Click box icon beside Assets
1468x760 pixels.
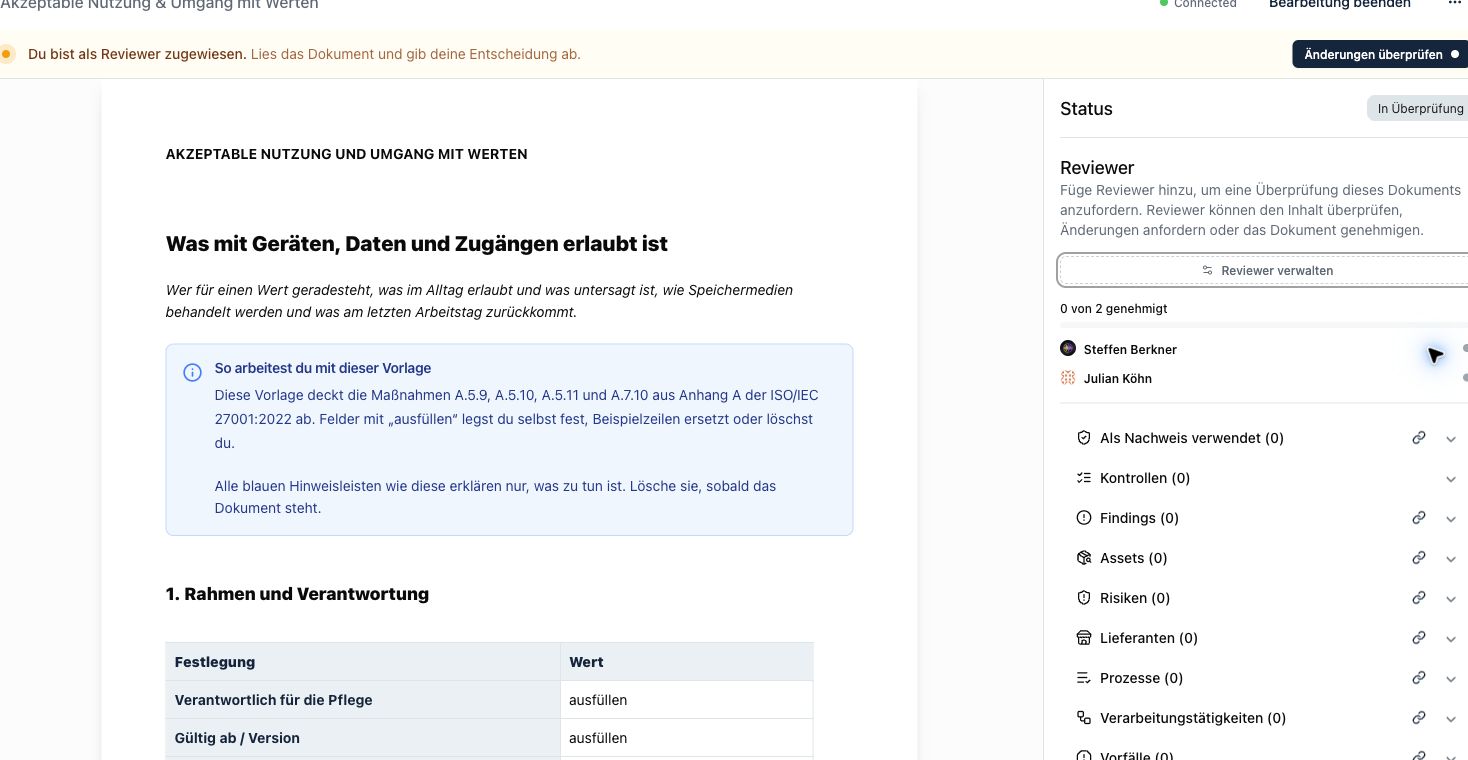1083,558
